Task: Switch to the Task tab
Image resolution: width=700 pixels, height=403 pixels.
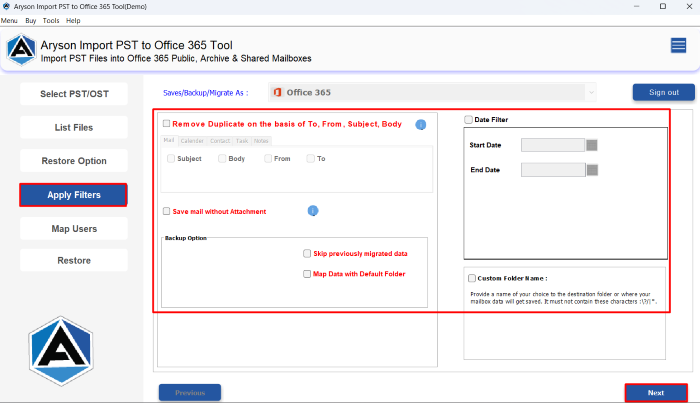Action: coord(242,141)
